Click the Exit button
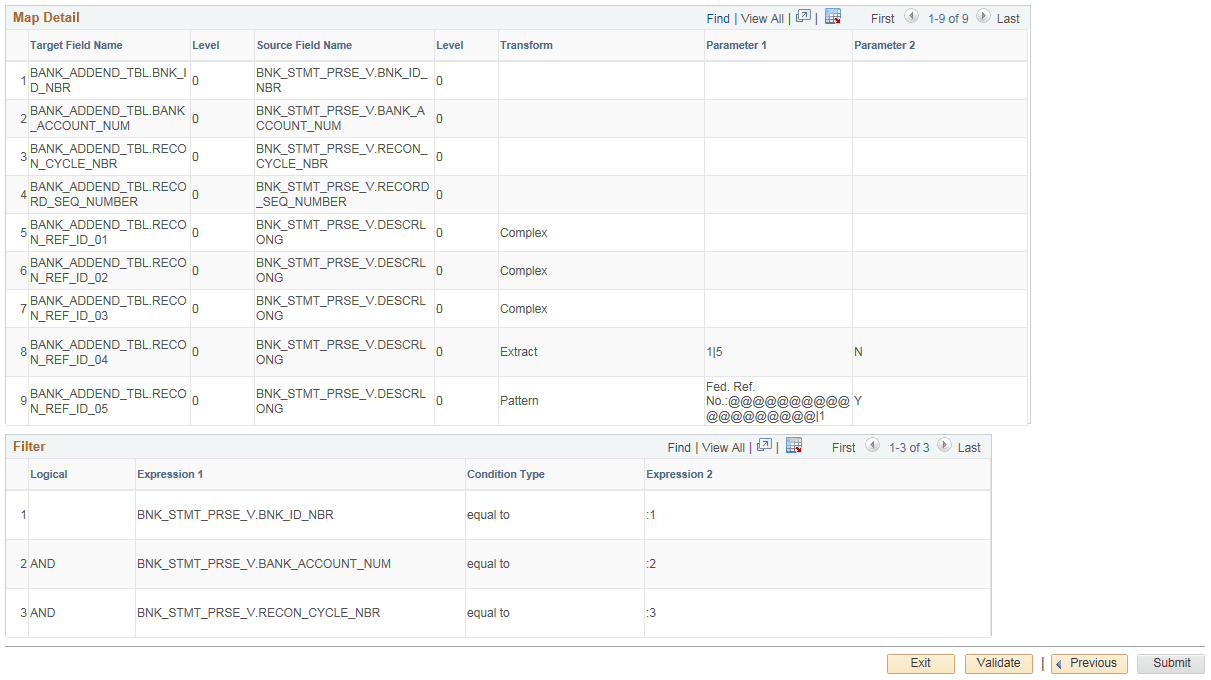Viewport: 1211px width, 680px height. [x=921, y=663]
